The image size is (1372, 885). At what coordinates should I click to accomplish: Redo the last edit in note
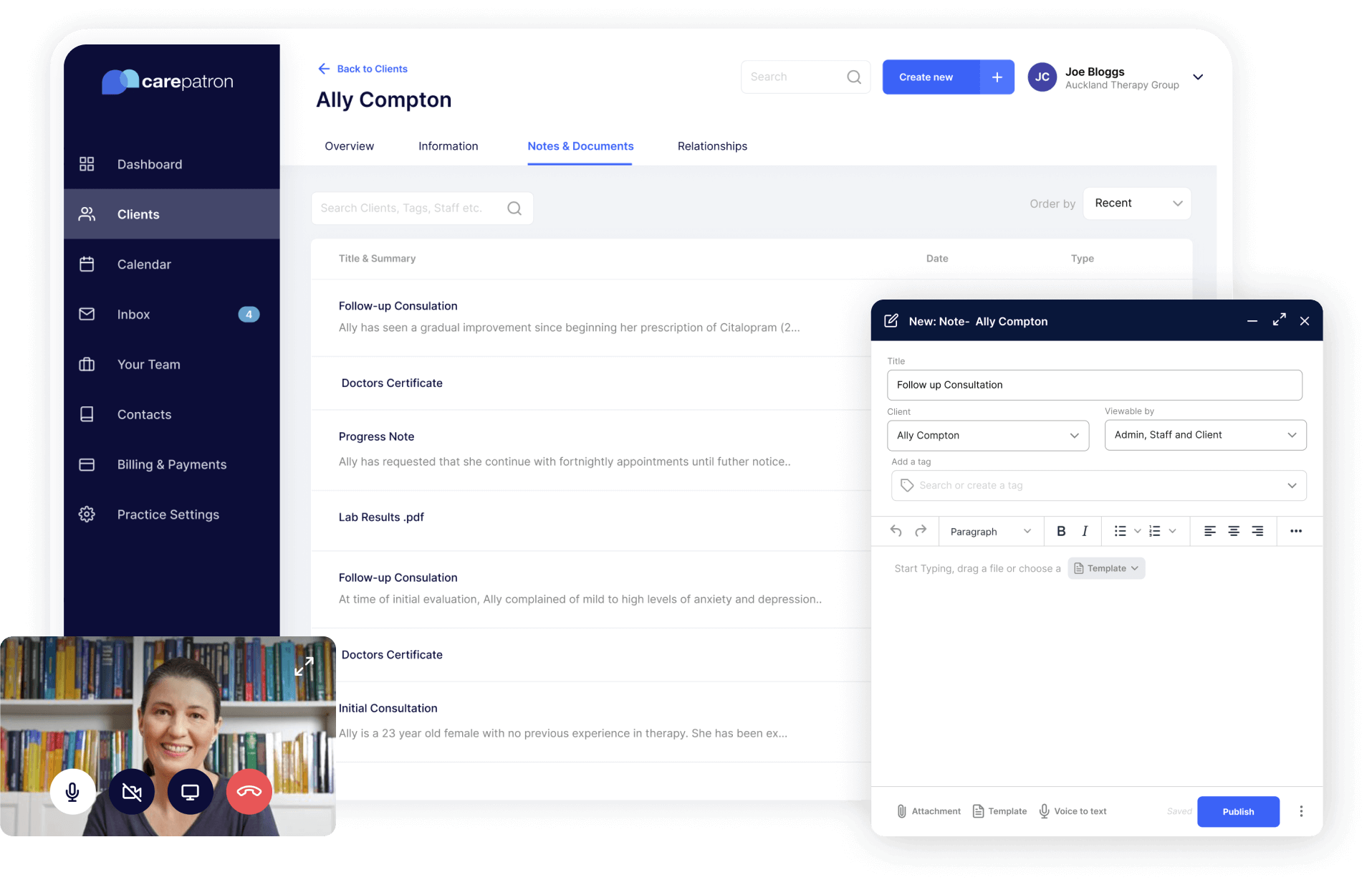(x=921, y=531)
